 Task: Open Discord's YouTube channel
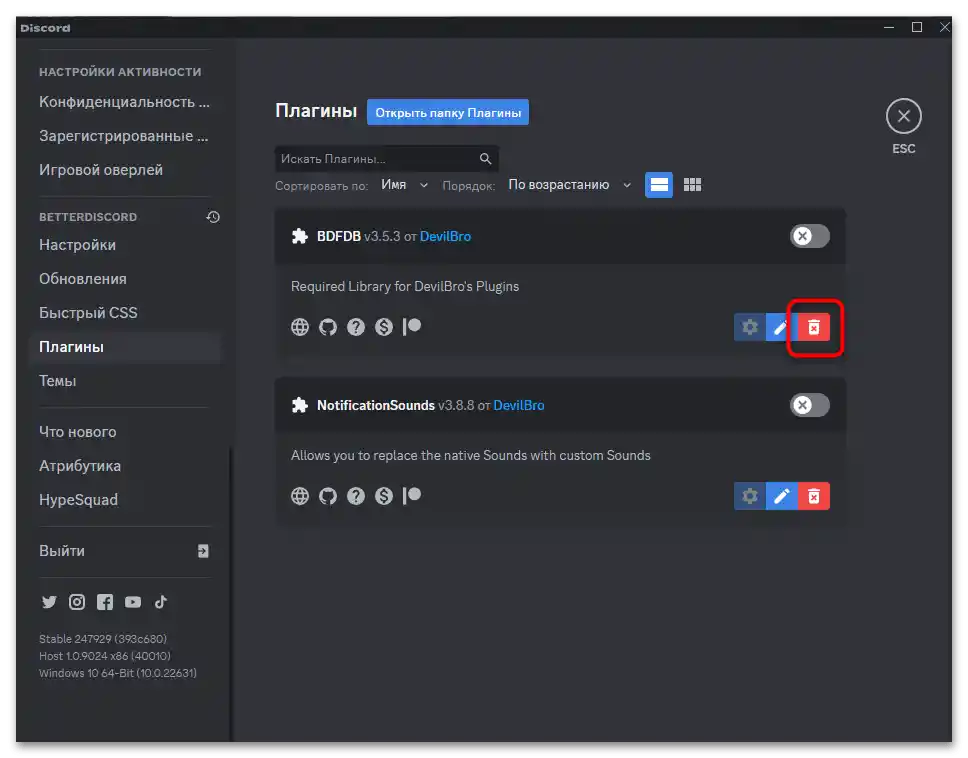pos(133,602)
